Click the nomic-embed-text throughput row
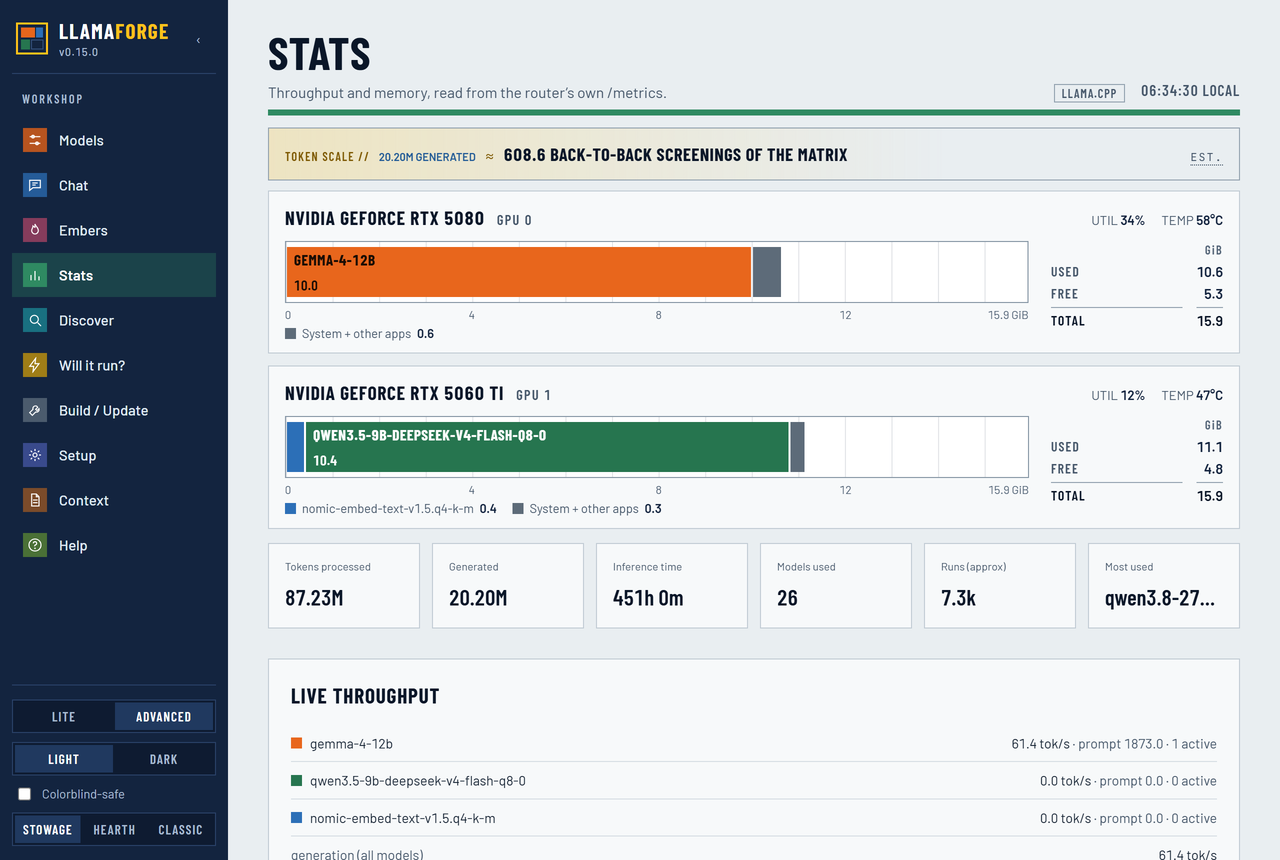 pos(754,818)
